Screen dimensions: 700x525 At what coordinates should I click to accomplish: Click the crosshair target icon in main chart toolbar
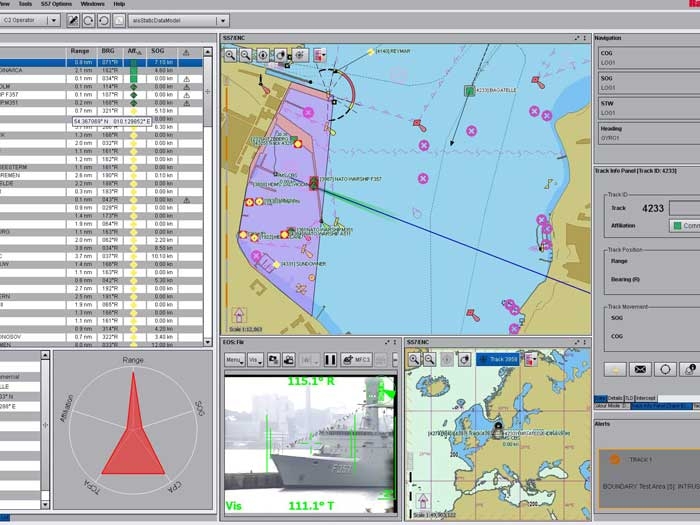pyautogui.click(x=300, y=55)
